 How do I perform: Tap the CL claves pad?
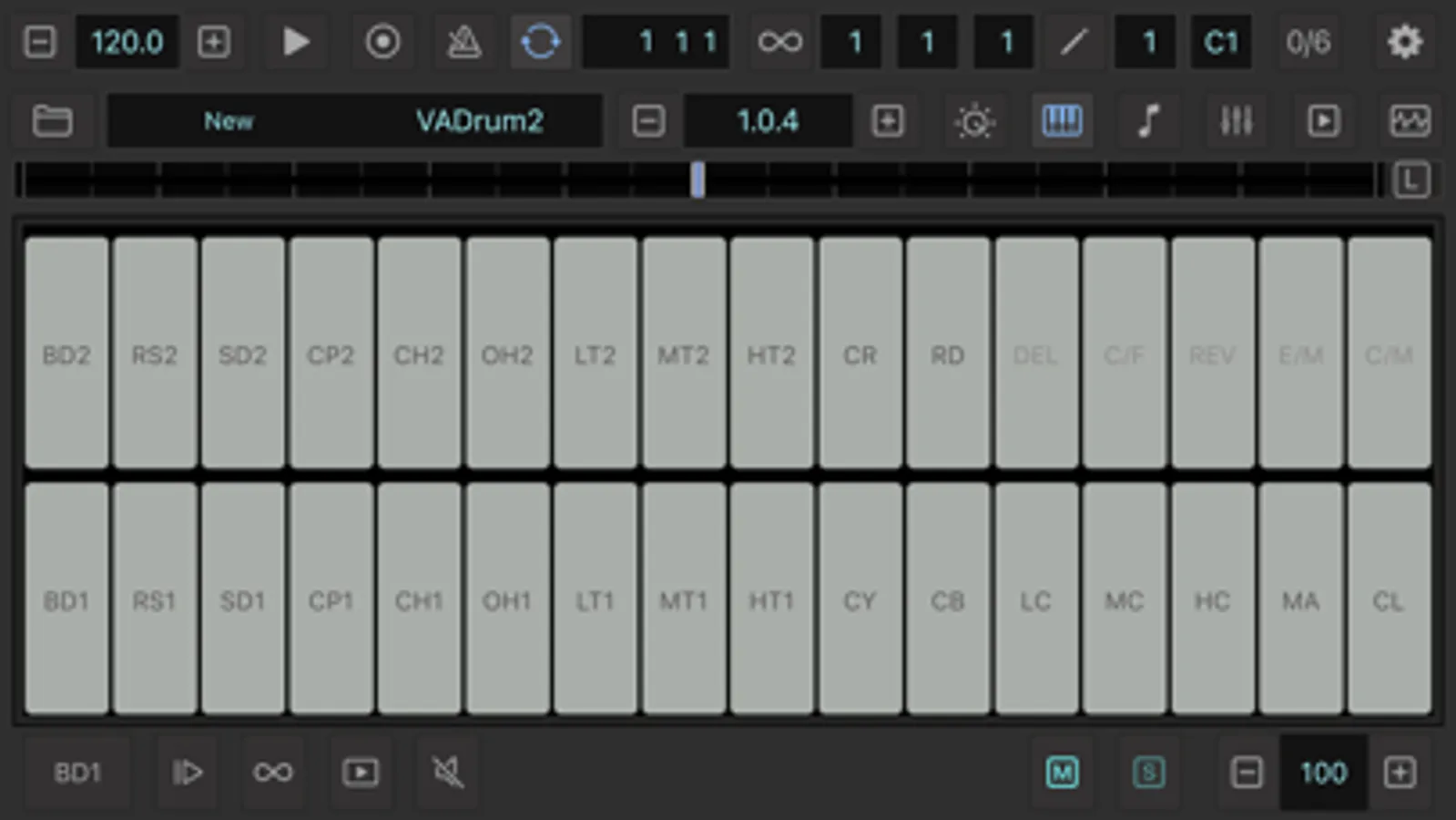click(1390, 599)
